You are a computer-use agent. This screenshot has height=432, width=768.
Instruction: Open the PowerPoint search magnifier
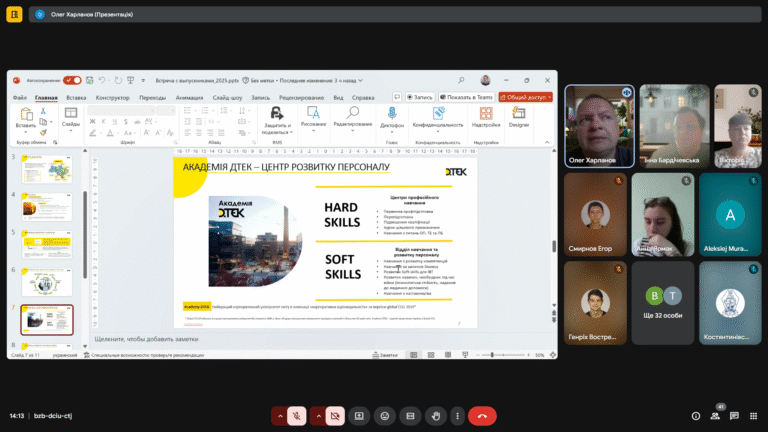point(461,80)
